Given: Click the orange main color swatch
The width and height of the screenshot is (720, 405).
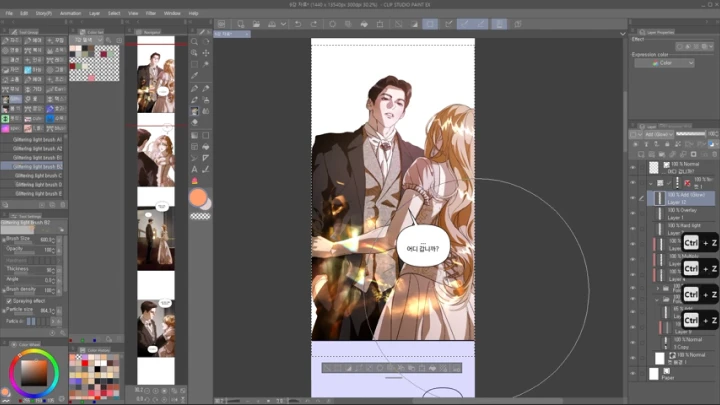Looking at the screenshot, I should coord(198,197).
